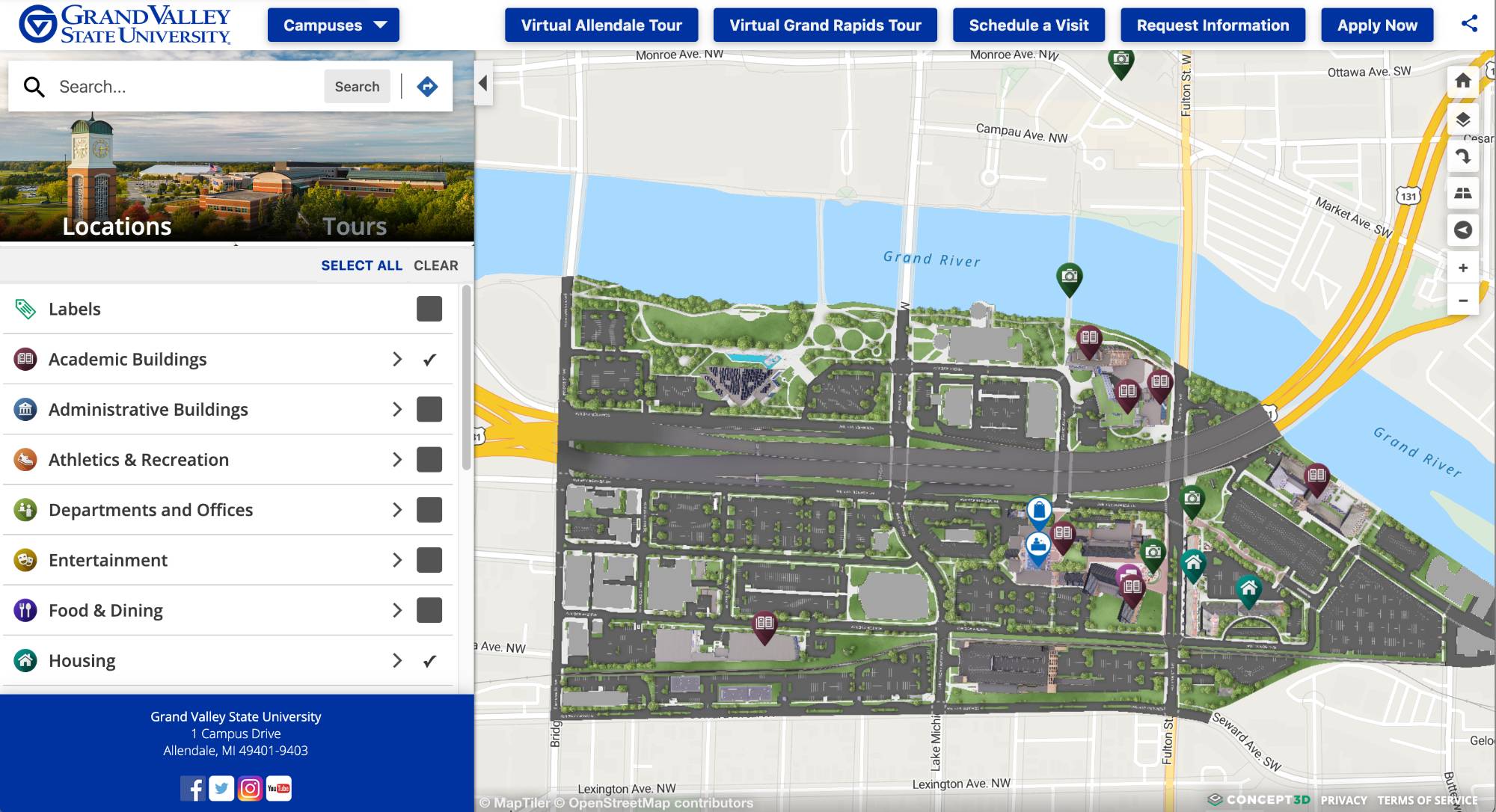
Task: Check the Food & Dining box
Action: pyautogui.click(x=429, y=610)
